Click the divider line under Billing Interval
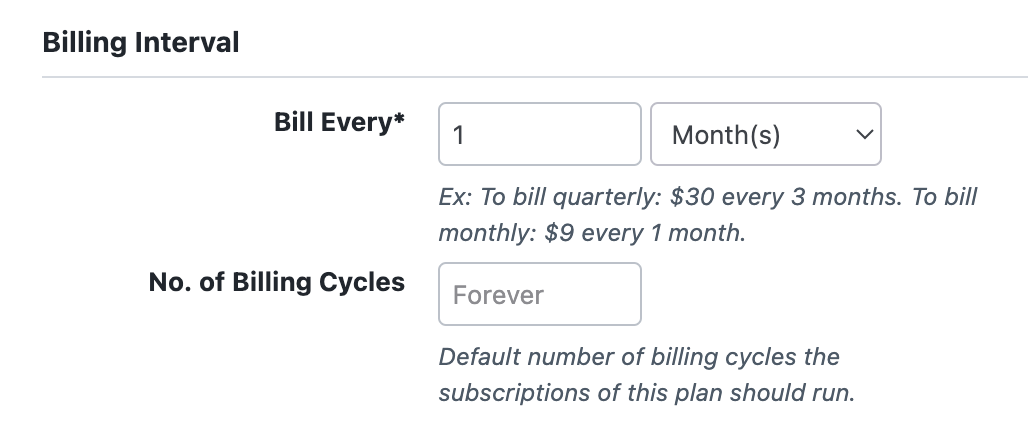 [535, 77]
